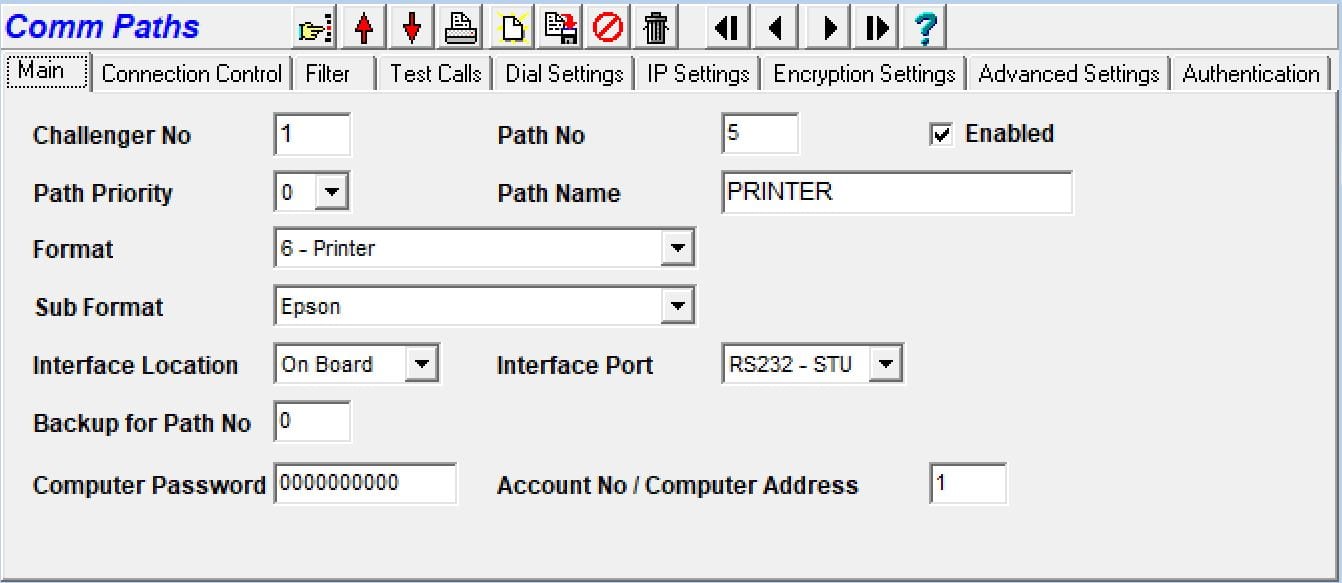Save the record using the save icon
The height and width of the screenshot is (583, 1342).
(x=560, y=27)
